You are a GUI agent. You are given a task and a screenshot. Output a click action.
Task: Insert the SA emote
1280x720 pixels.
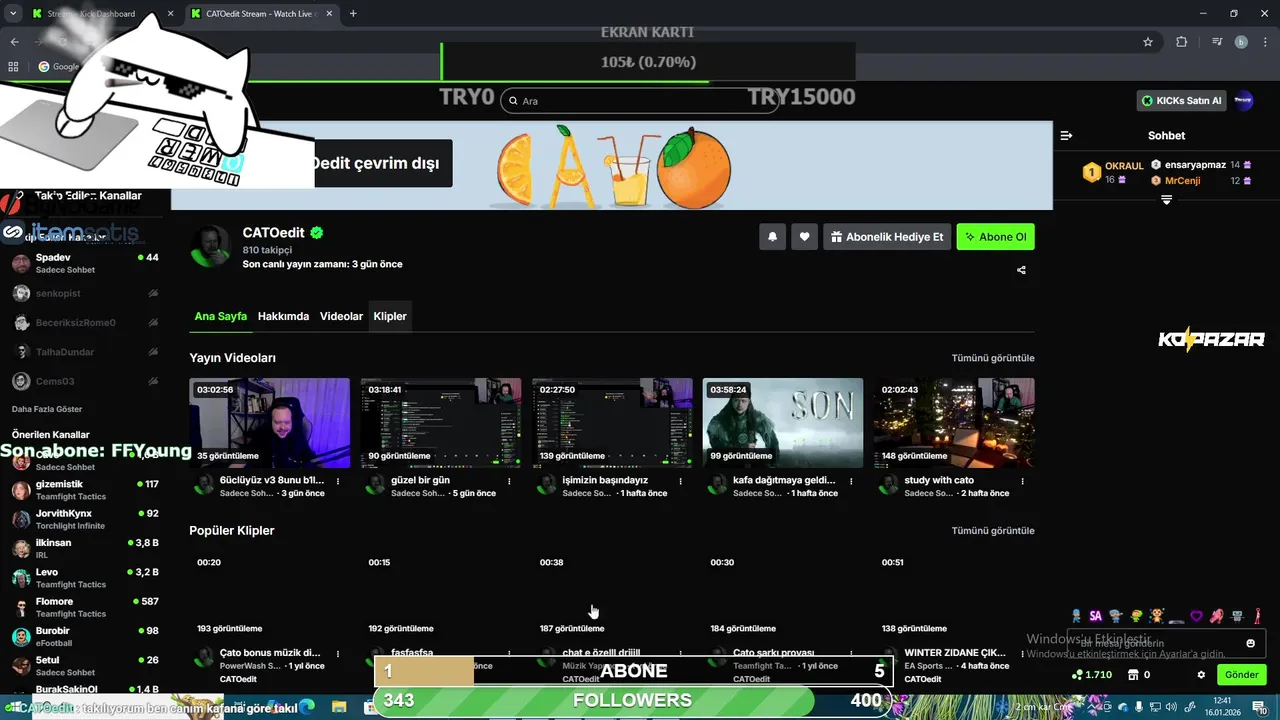(x=1096, y=616)
